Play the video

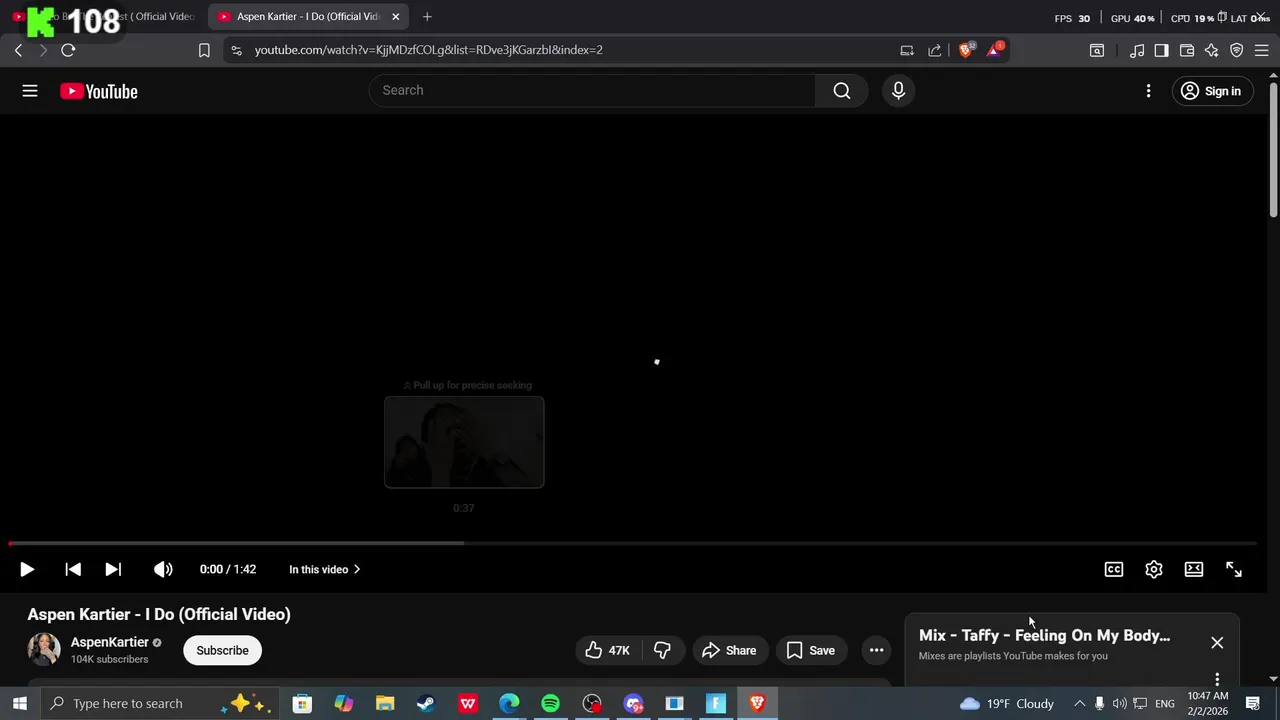[x=27, y=569]
